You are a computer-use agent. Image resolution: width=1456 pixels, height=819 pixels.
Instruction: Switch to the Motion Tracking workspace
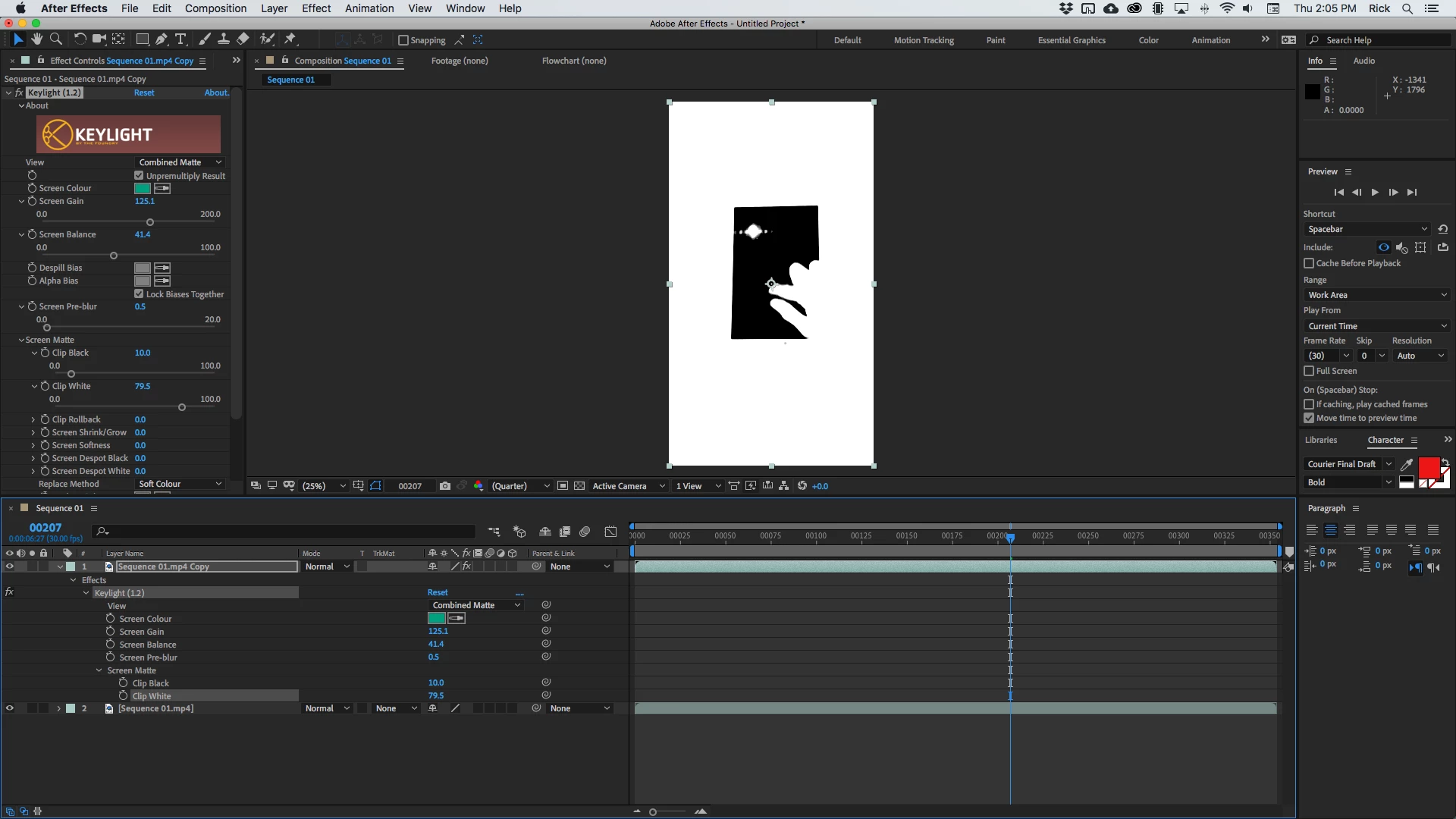[x=924, y=40]
